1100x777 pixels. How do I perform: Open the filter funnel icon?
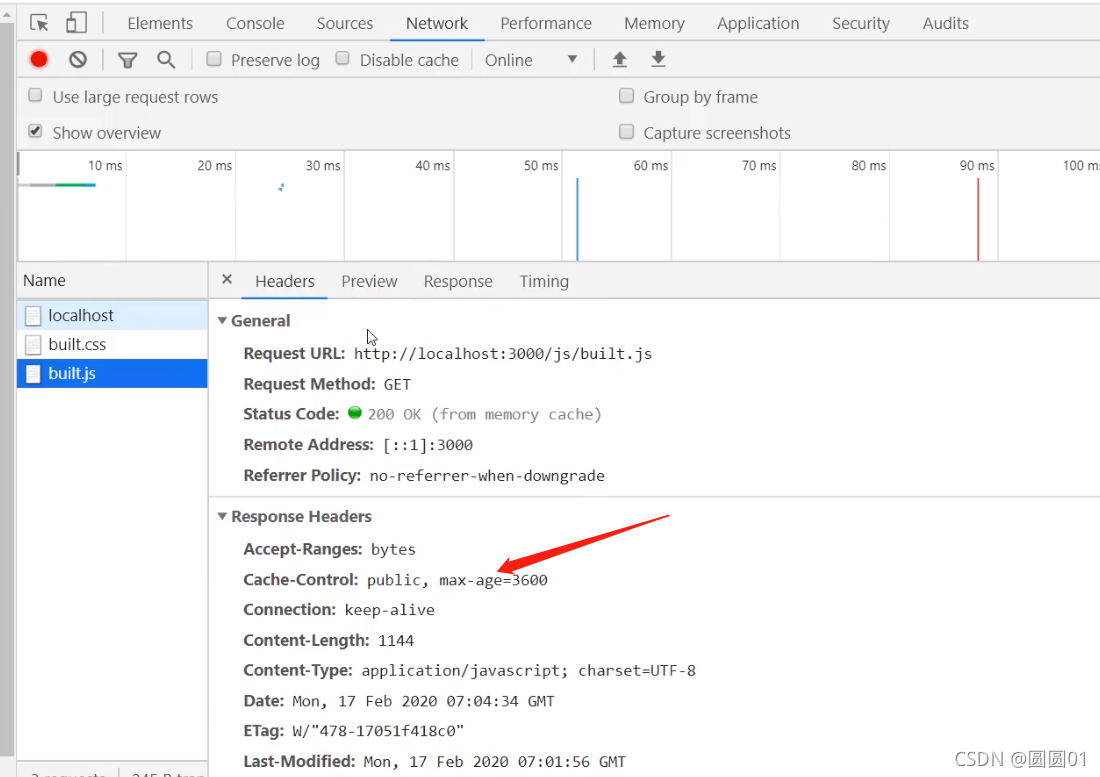pos(128,60)
